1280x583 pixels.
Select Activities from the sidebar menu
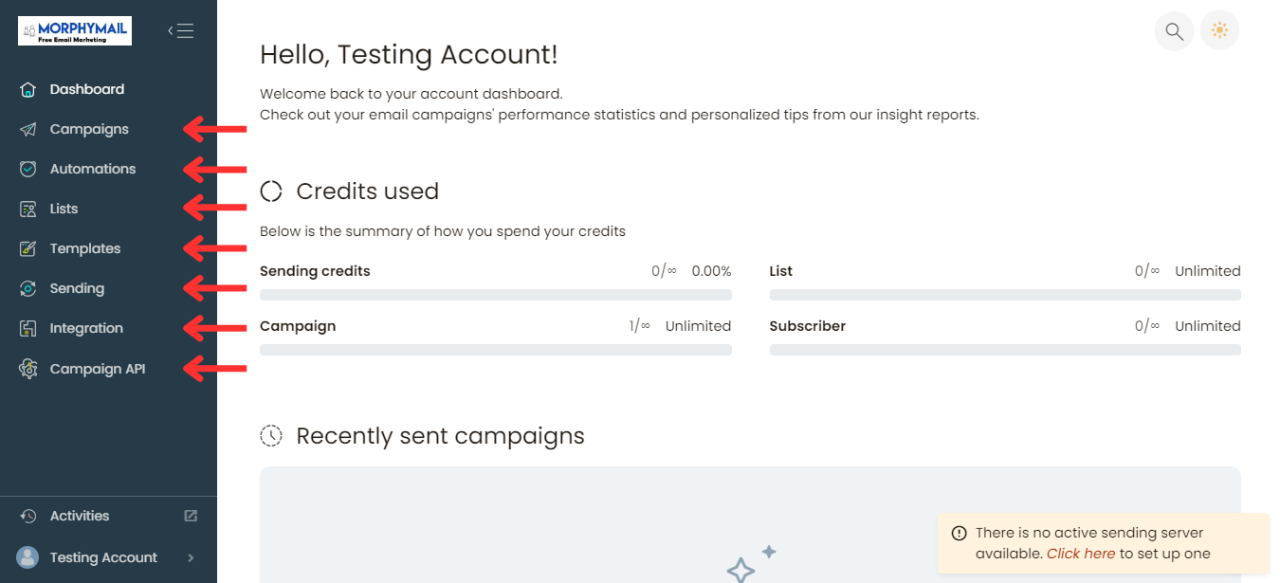79,515
